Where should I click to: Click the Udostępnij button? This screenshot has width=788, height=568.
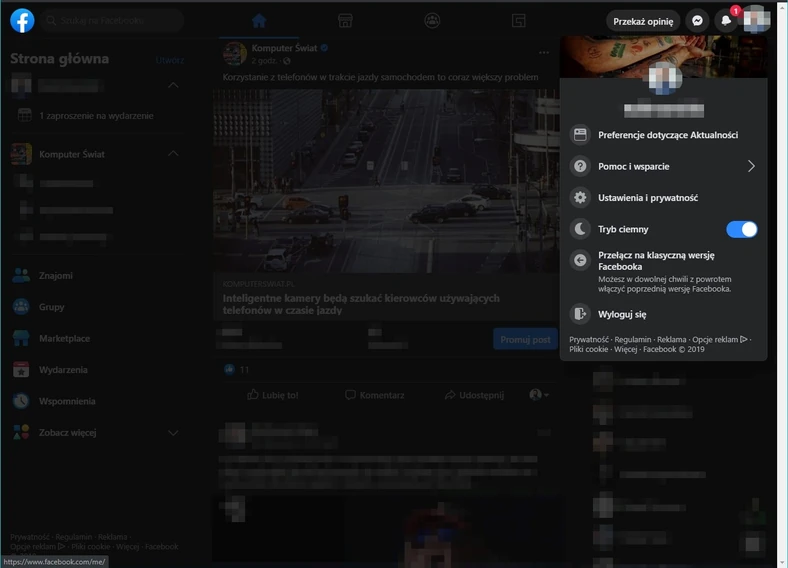[x=474, y=395]
